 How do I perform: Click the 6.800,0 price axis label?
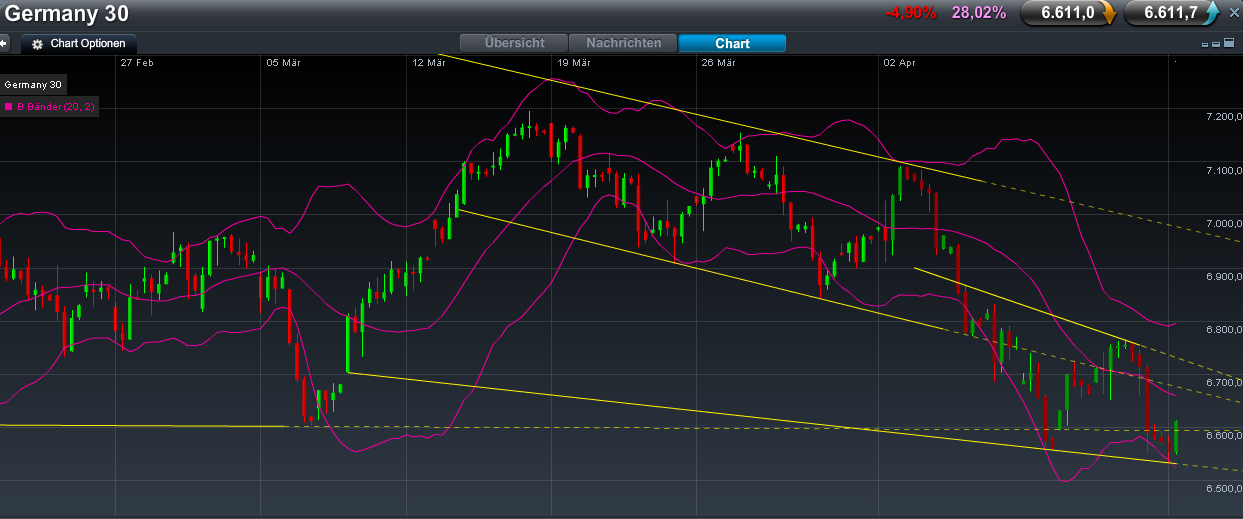point(1224,329)
